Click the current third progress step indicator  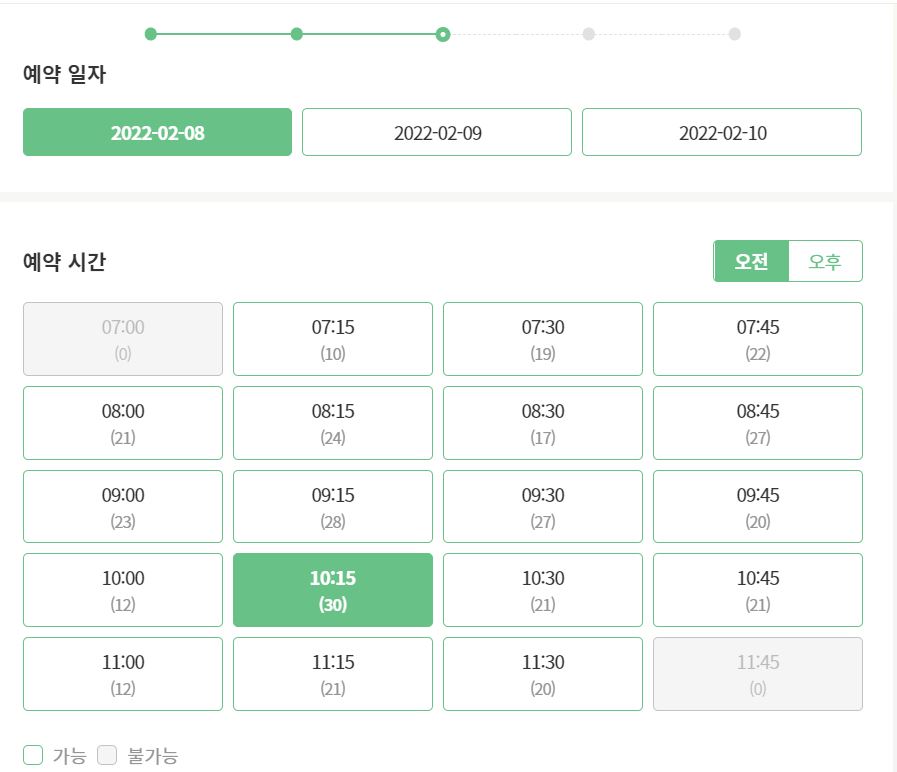(x=443, y=34)
